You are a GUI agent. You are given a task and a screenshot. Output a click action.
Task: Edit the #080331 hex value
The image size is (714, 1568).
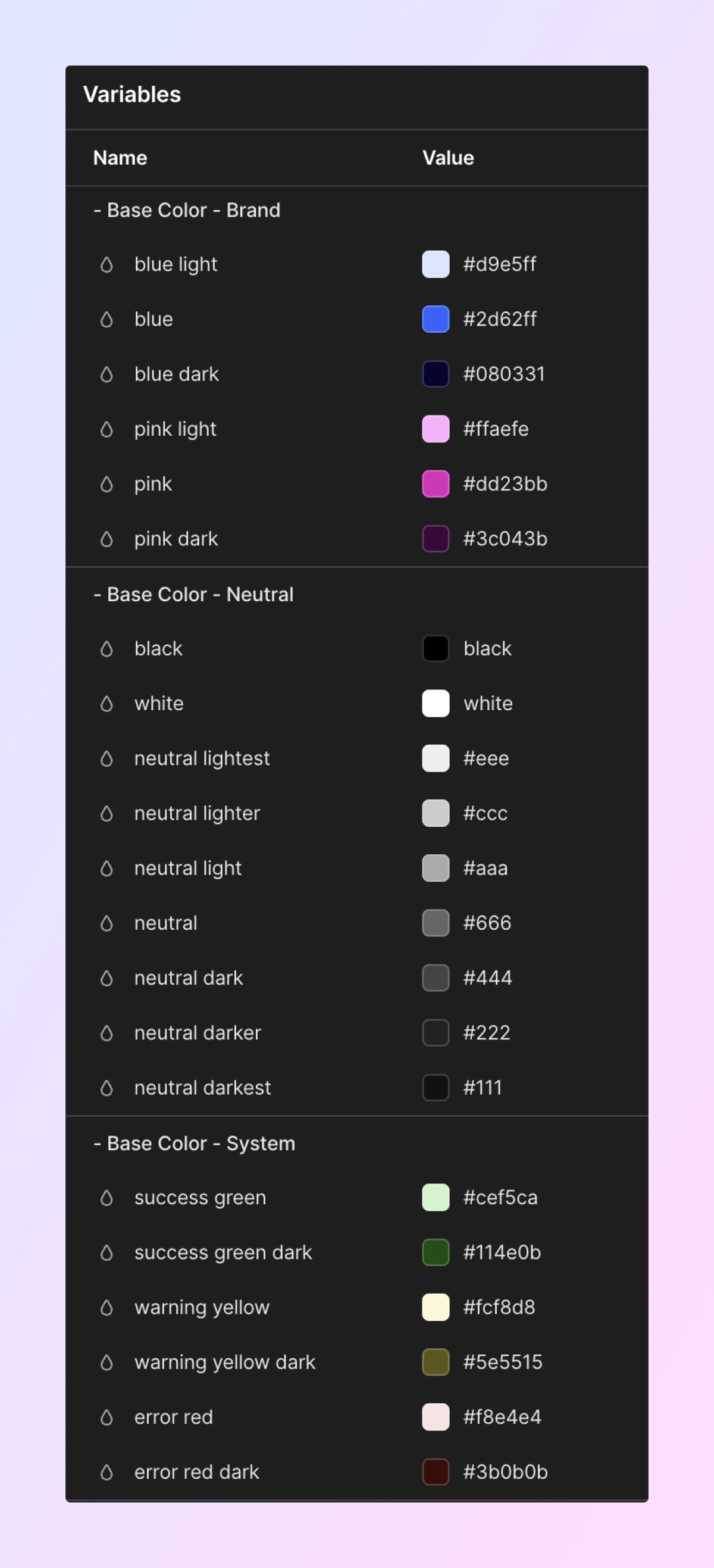[504, 374]
